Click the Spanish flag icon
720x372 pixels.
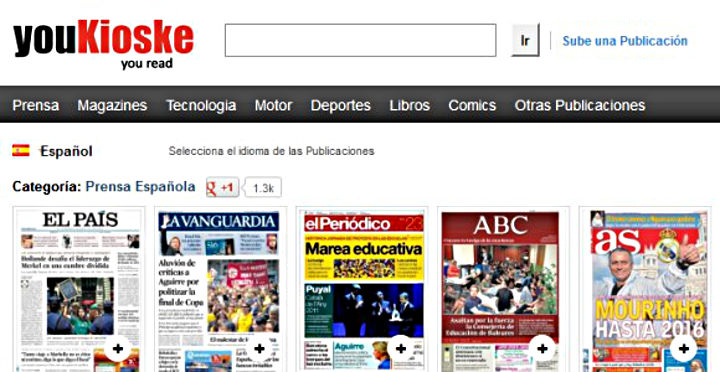point(21,151)
